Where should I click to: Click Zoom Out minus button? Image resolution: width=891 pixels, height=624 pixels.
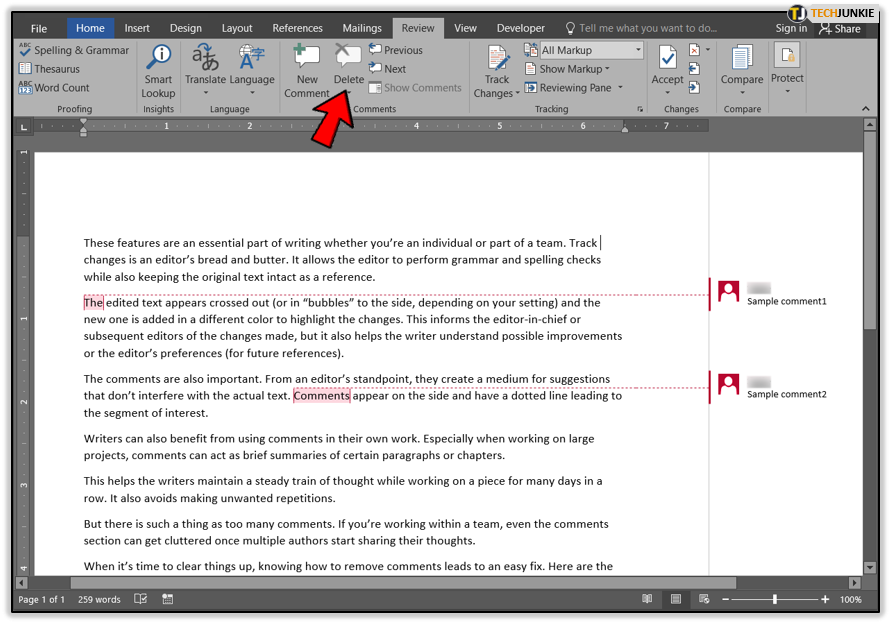coord(726,600)
